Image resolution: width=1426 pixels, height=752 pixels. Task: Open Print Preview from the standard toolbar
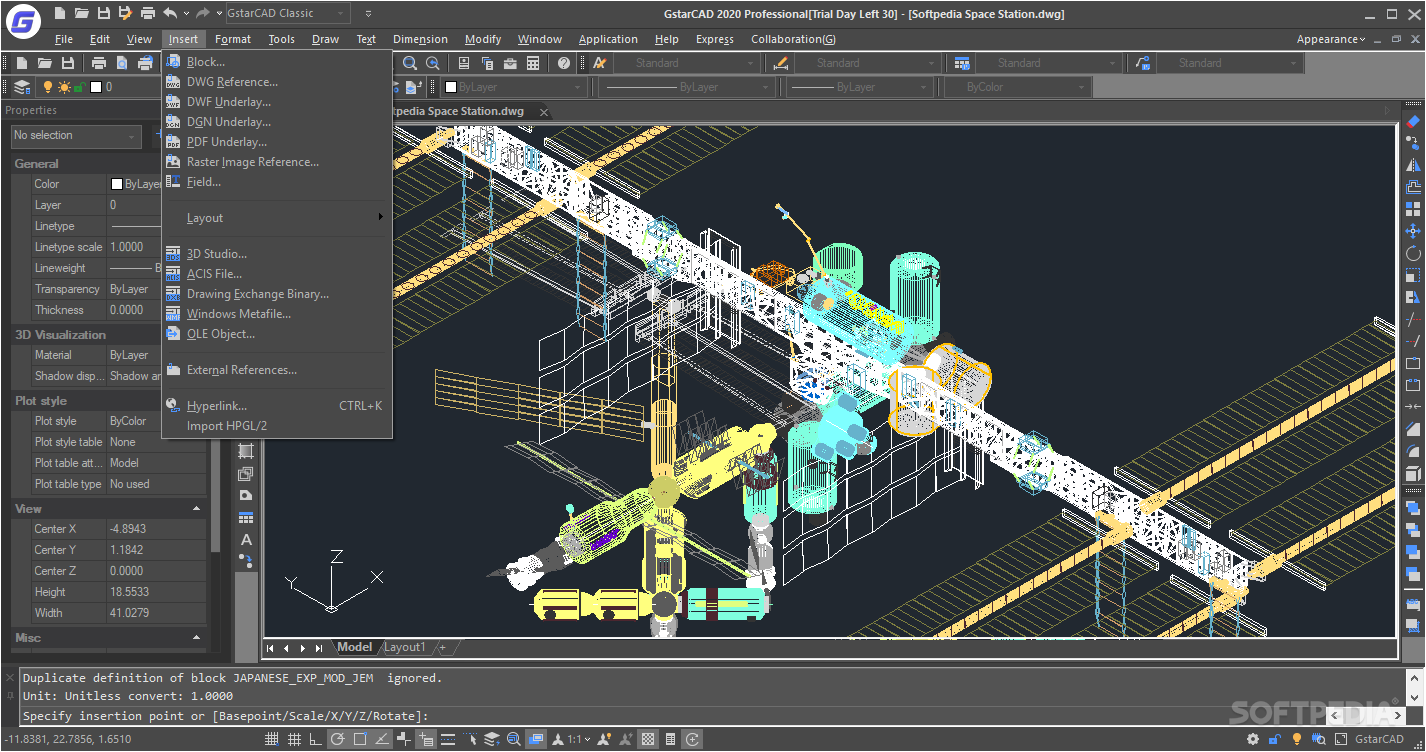pos(121,63)
